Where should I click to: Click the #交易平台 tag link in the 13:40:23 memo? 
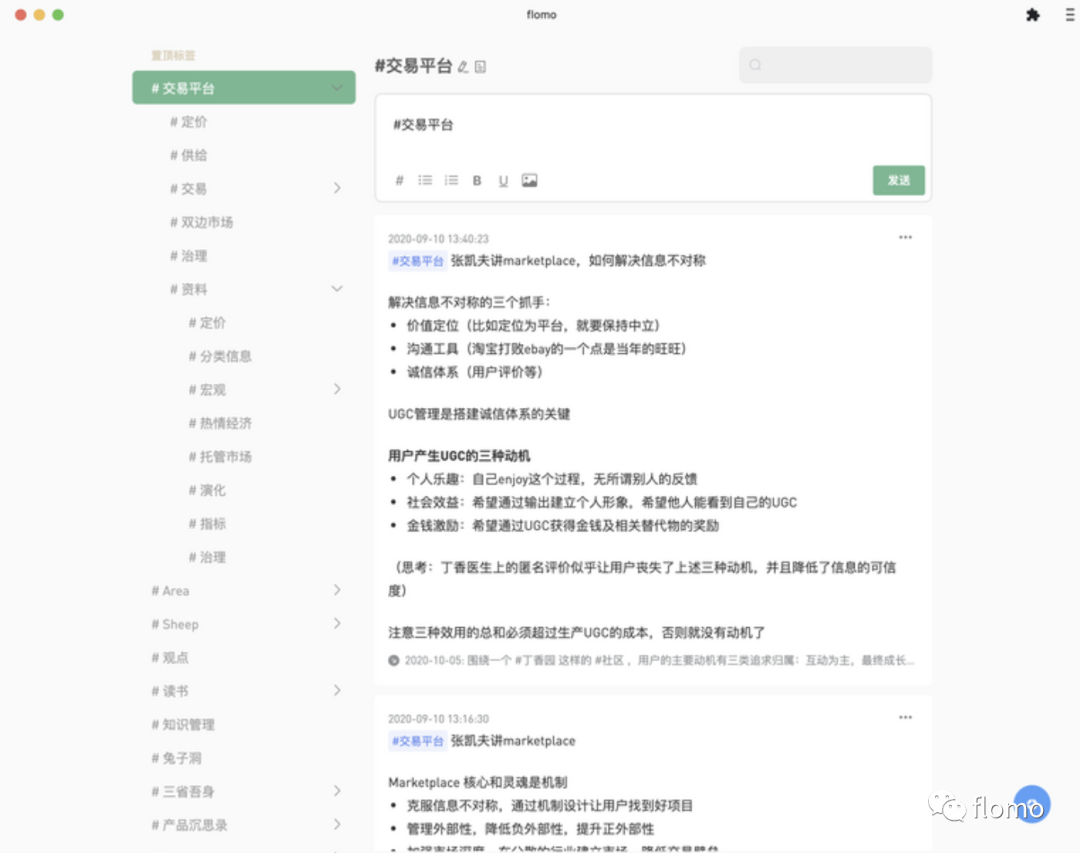tap(417, 260)
